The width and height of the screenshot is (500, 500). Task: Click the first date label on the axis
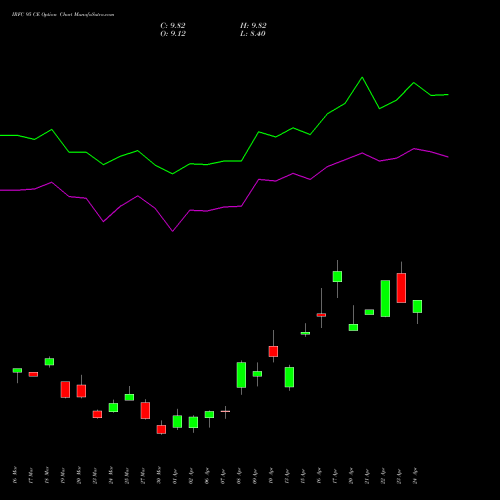(x=14, y=475)
